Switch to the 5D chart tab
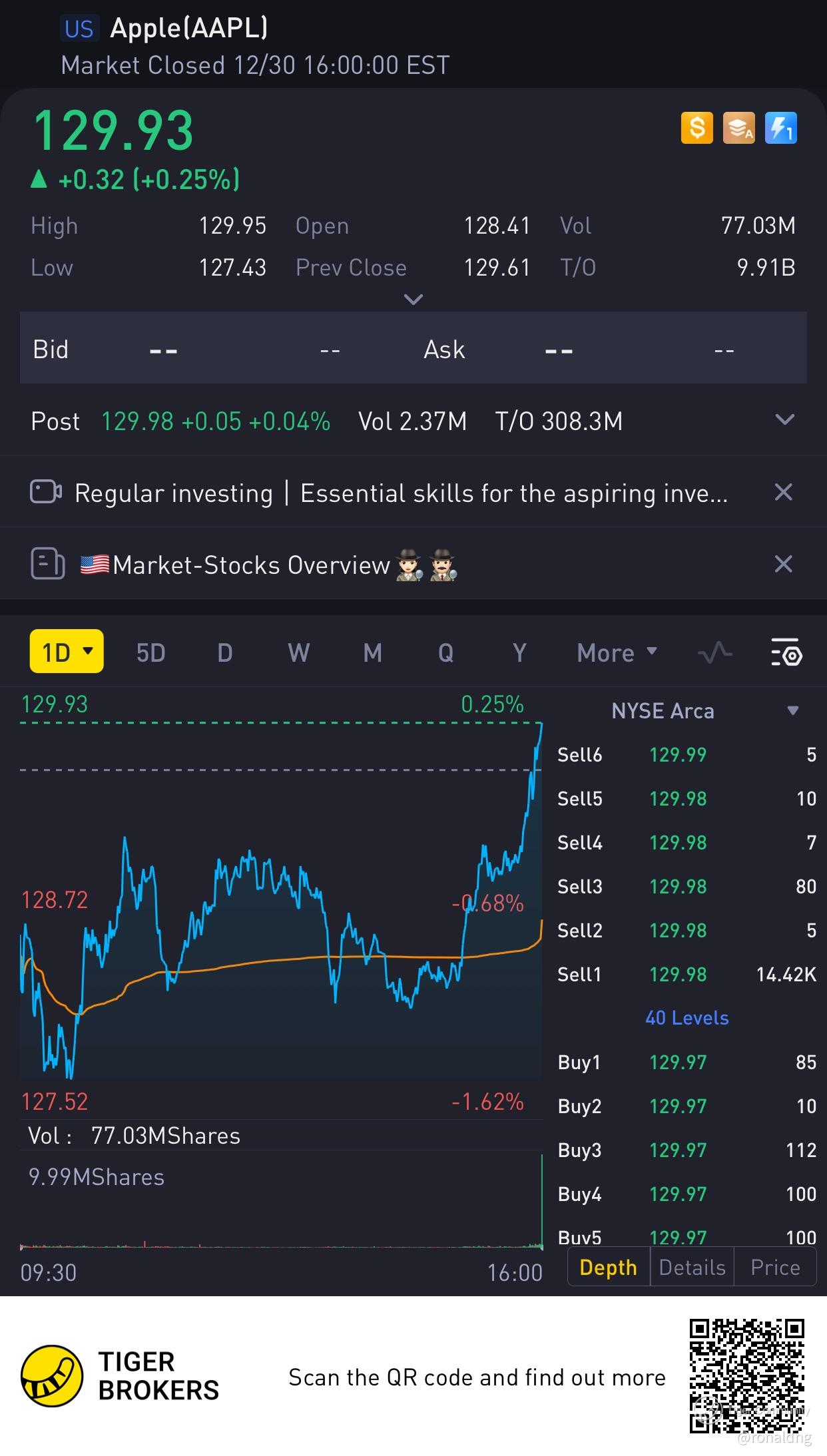This screenshot has height=1456, width=827. pyautogui.click(x=150, y=653)
